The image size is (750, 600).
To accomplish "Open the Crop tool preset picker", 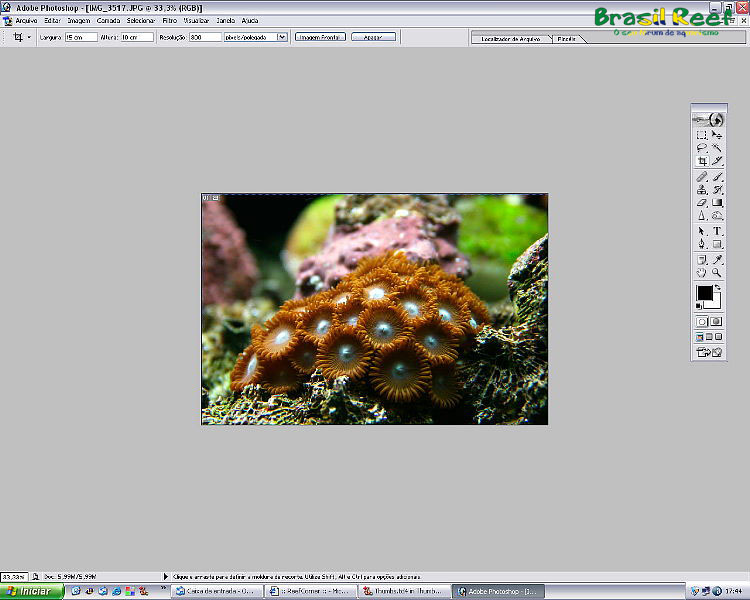I will (22, 37).
